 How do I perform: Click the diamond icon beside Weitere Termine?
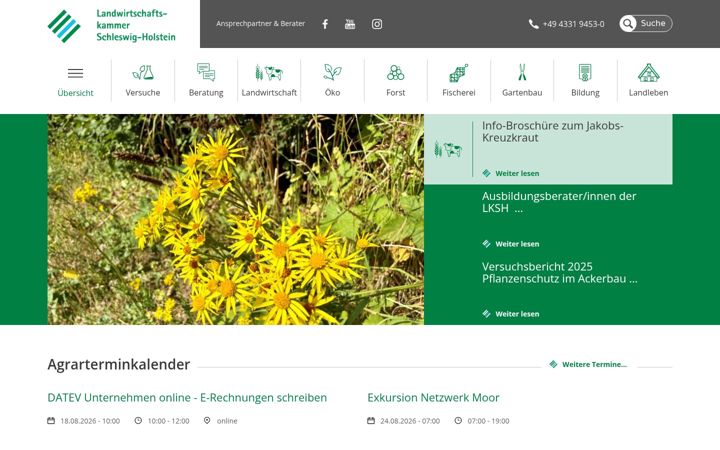click(x=553, y=364)
